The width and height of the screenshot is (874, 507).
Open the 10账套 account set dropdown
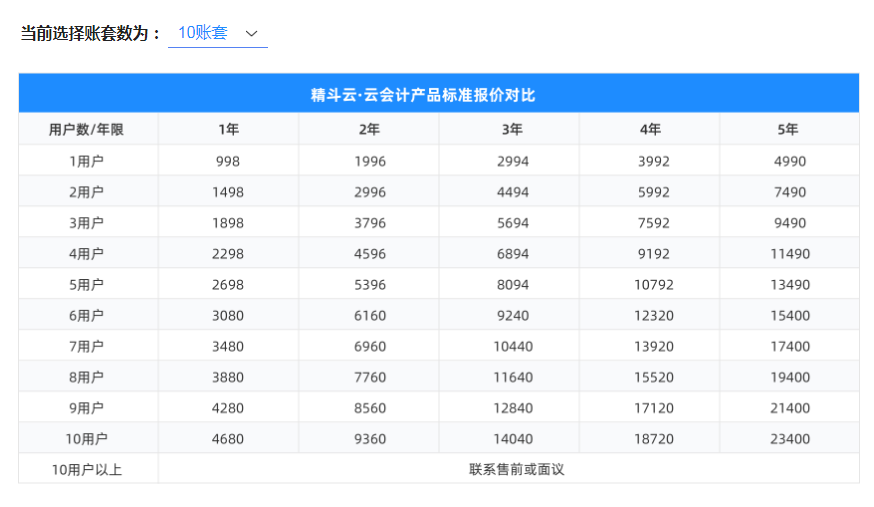(217, 33)
